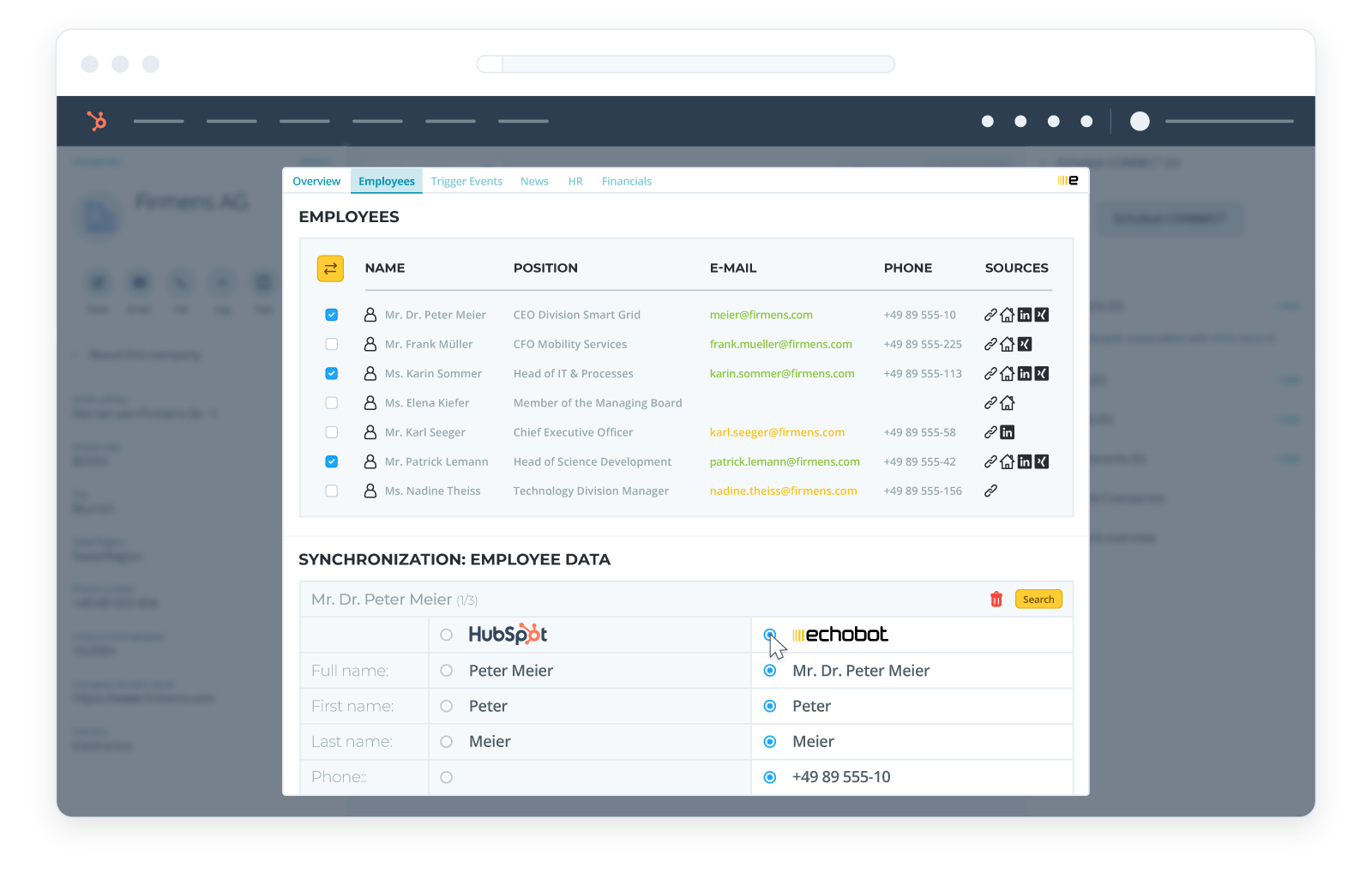Open the Financials tab
1372x874 pixels.
[626, 181]
